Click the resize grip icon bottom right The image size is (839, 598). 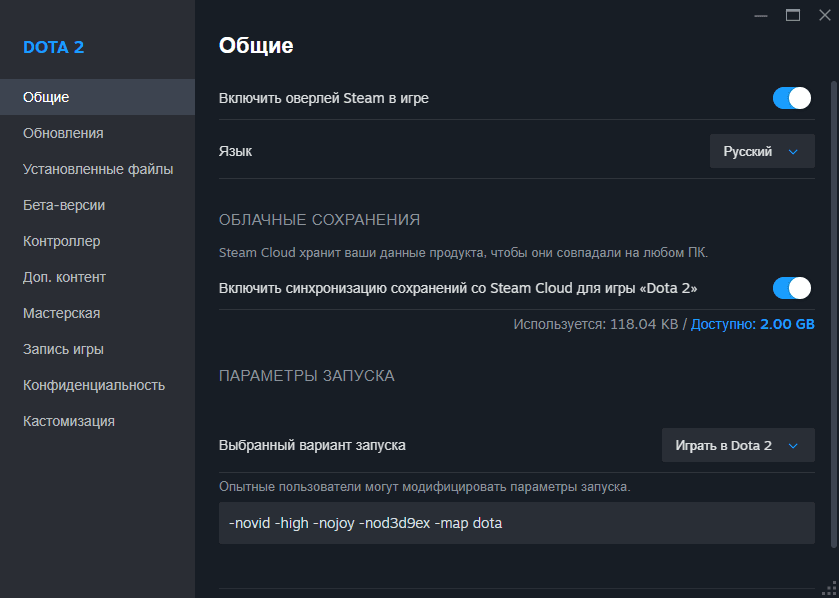pyautogui.click(x=829, y=588)
